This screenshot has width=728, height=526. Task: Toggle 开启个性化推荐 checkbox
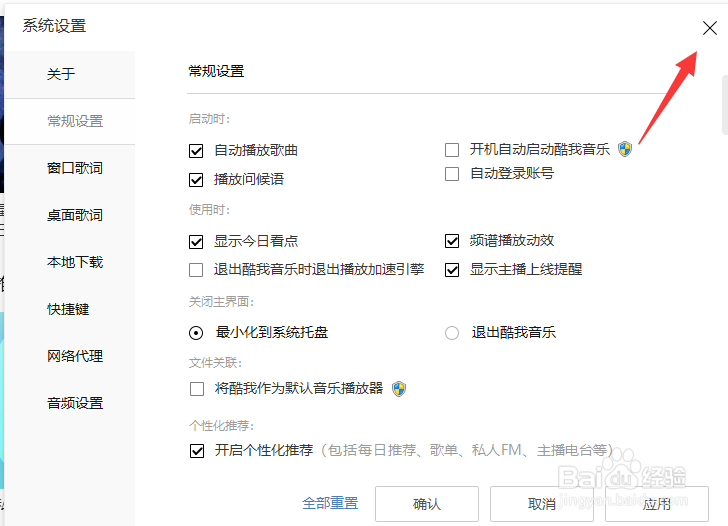pyautogui.click(x=197, y=451)
